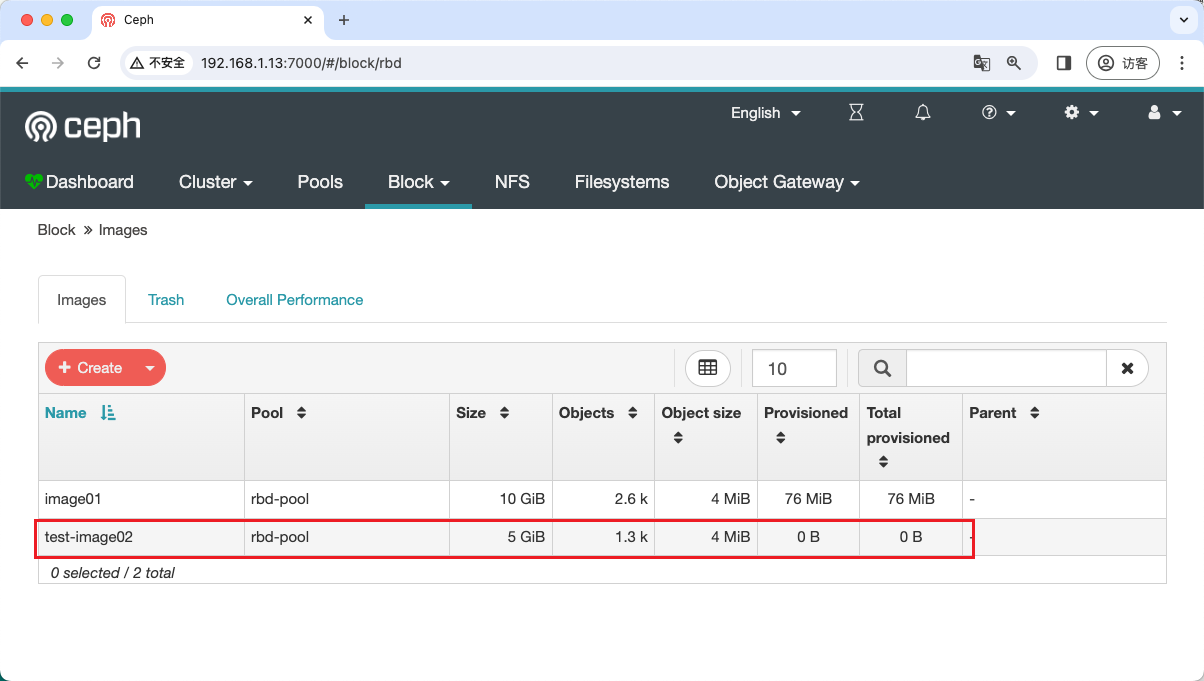1204x681 pixels.
Task: Click the Block breadcrumb link
Action: (56, 230)
